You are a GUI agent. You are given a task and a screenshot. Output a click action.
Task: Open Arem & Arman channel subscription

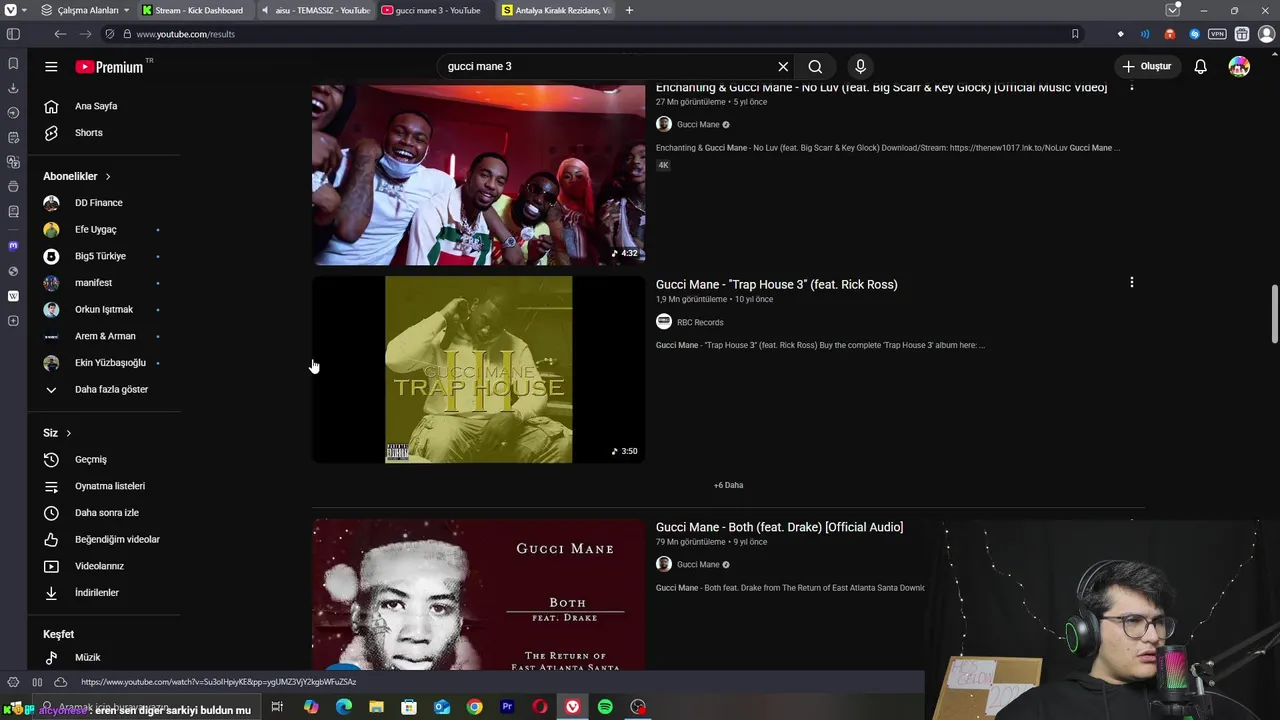point(104,336)
